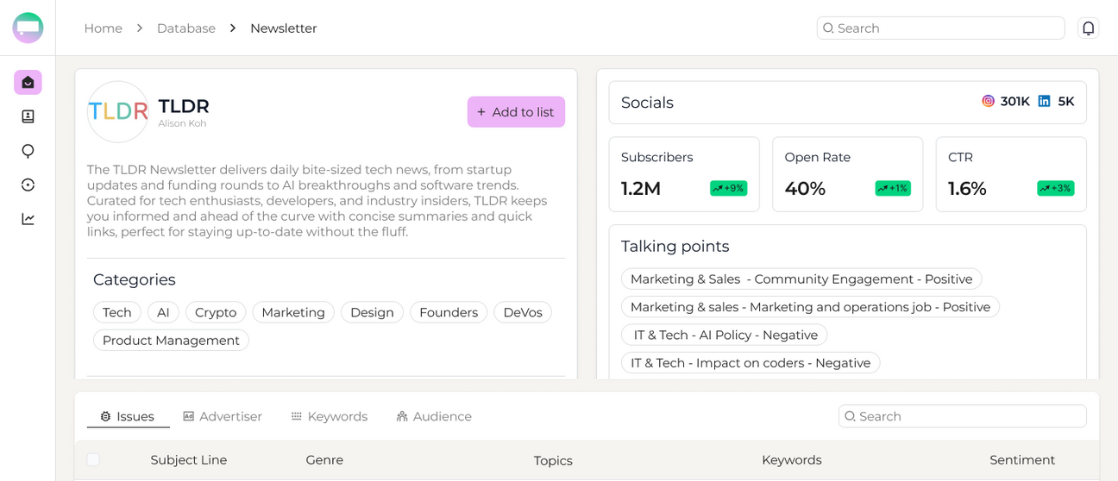Click the Topics column header
The image size is (1118, 481).
coord(553,461)
